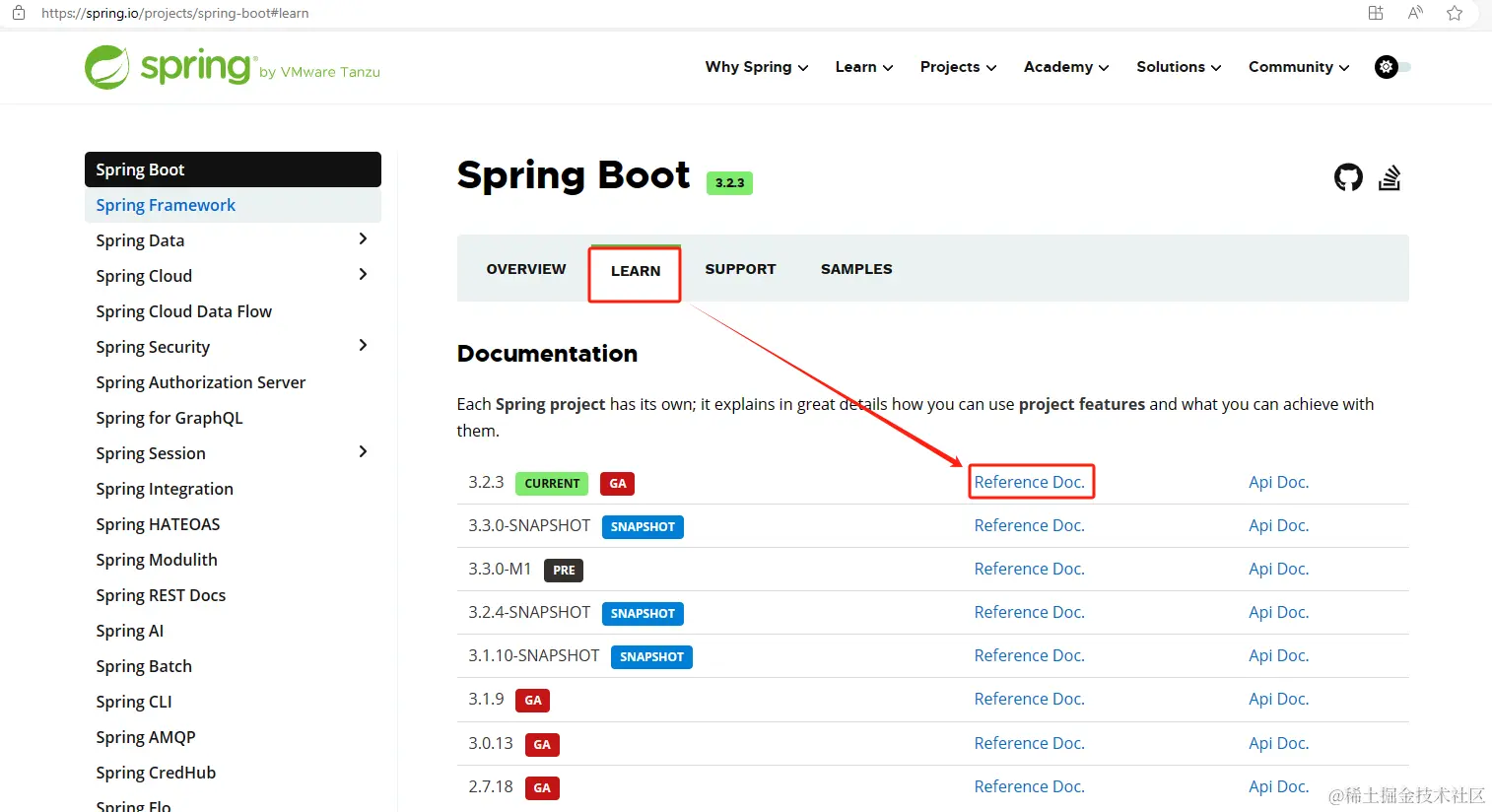Viewport: 1492px width, 812px height.
Task: Open Spring HATEOAS project
Action: coord(158,524)
